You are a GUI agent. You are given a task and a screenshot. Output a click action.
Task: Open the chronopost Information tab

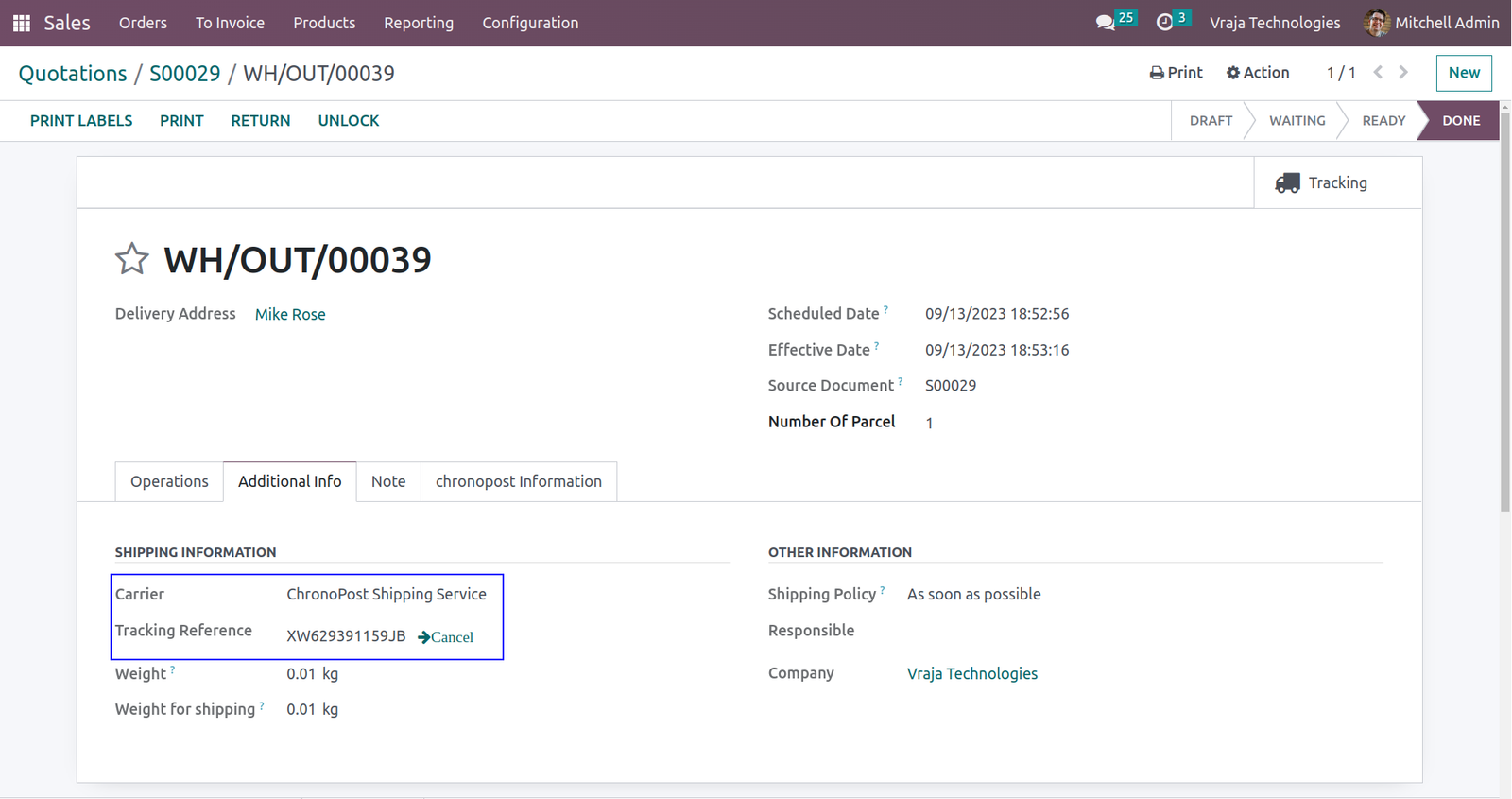pyautogui.click(x=519, y=481)
